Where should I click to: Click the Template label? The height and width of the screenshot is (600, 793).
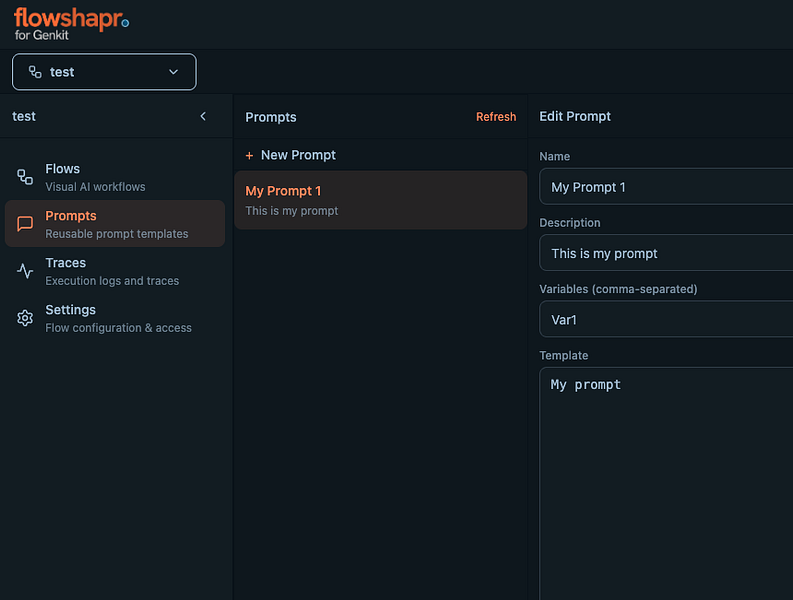coord(563,356)
